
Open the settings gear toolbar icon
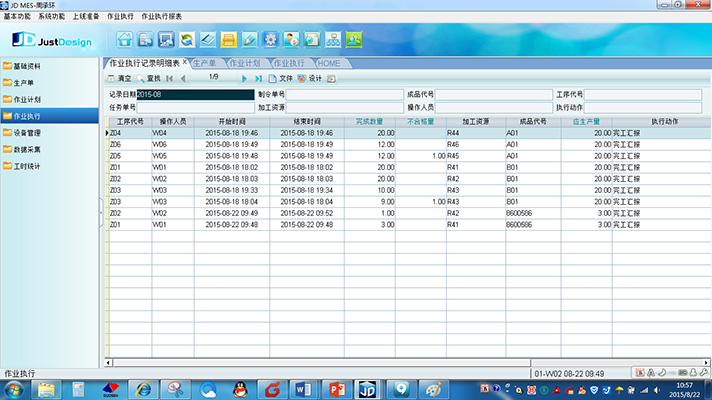(x=270, y=40)
